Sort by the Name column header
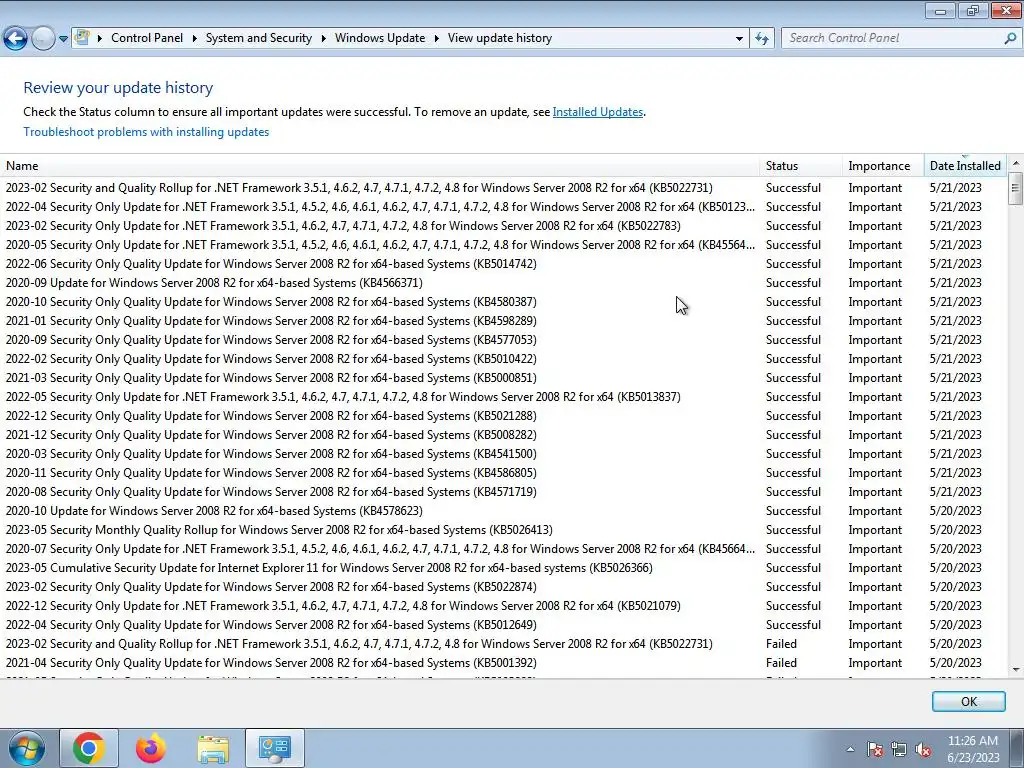1024x768 pixels. pyautogui.click(x=379, y=166)
